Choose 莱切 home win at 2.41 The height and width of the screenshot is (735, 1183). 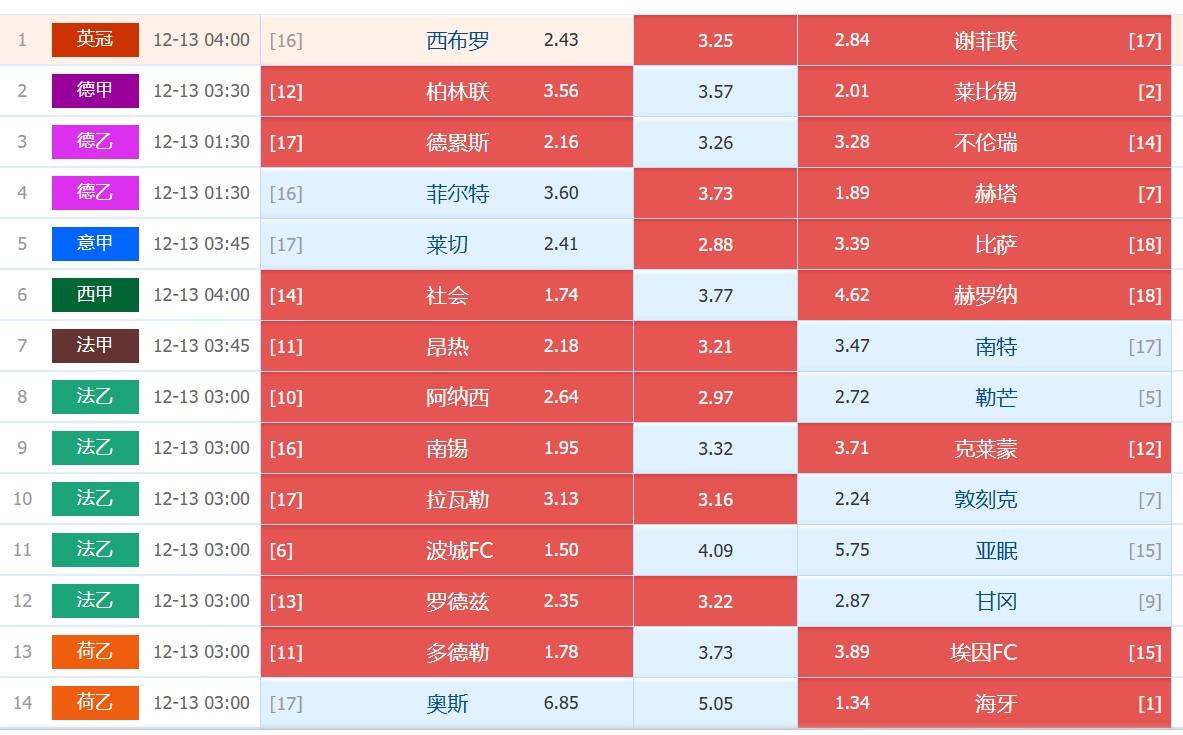(446, 245)
